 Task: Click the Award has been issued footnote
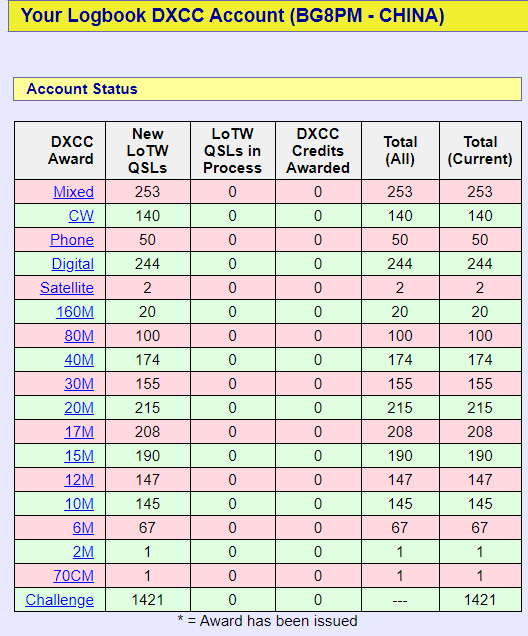[x=268, y=621]
